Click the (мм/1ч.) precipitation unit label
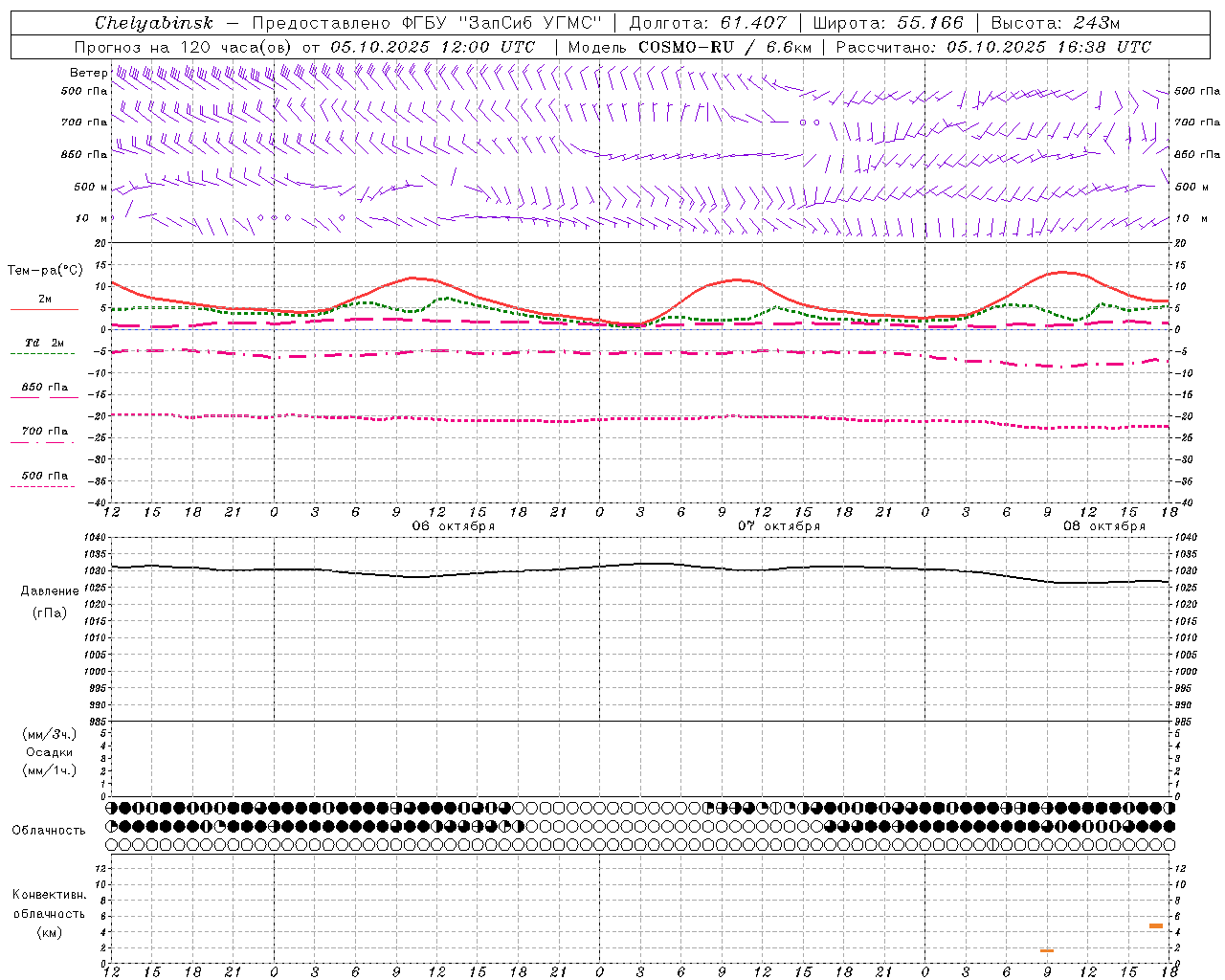1225x980 pixels. [x=50, y=770]
